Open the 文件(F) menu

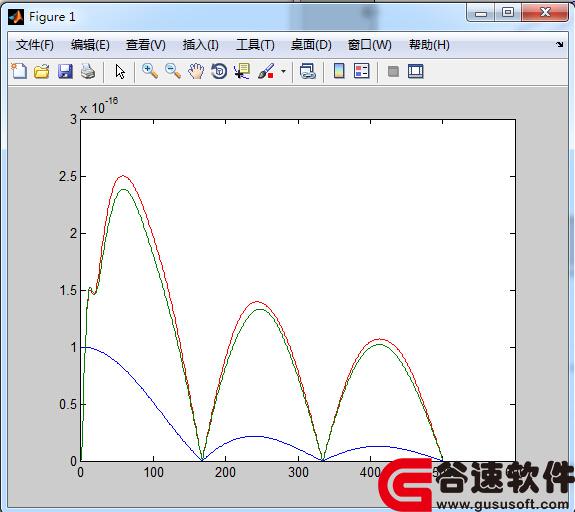point(35,45)
